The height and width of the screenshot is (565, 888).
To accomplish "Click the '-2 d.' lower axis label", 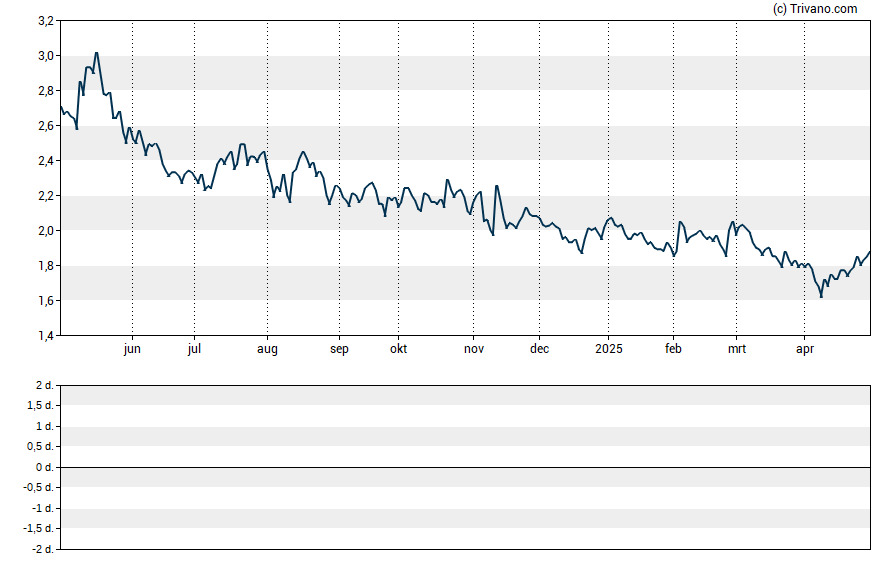I will [43, 549].
